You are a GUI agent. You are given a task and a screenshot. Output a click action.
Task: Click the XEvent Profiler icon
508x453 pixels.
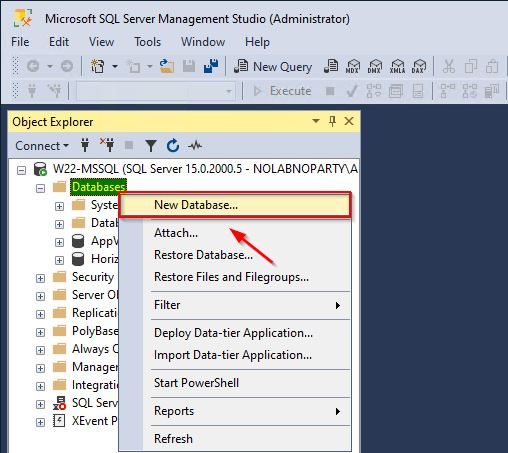59,421
